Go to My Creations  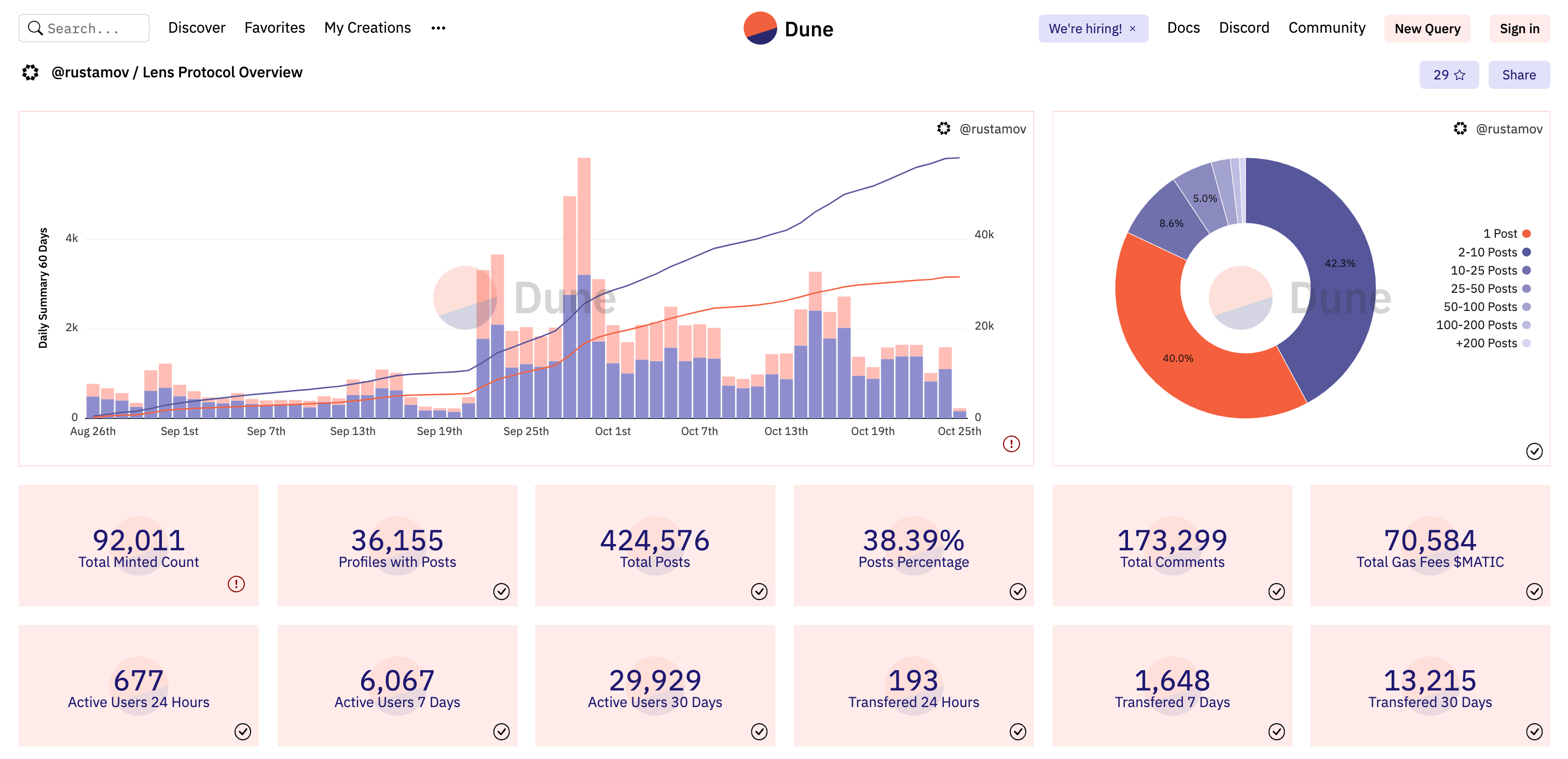click(367, 28)
